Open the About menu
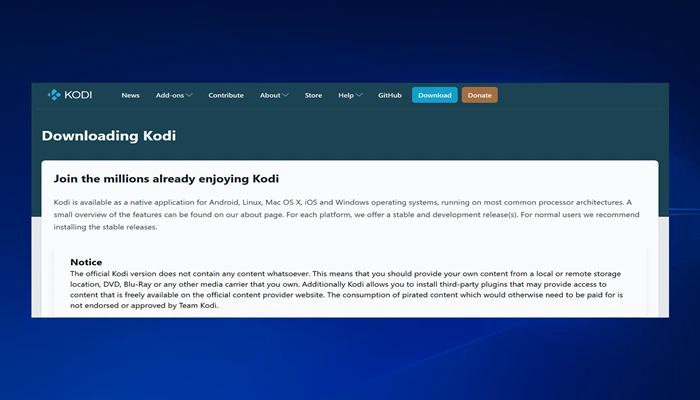700x400 pixels. (x=270, y=95)
